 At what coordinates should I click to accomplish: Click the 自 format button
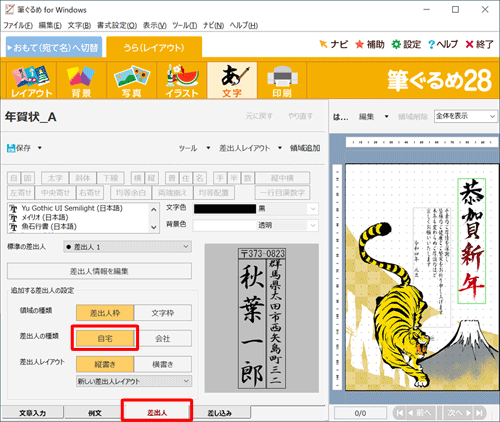tap(14, 178)
